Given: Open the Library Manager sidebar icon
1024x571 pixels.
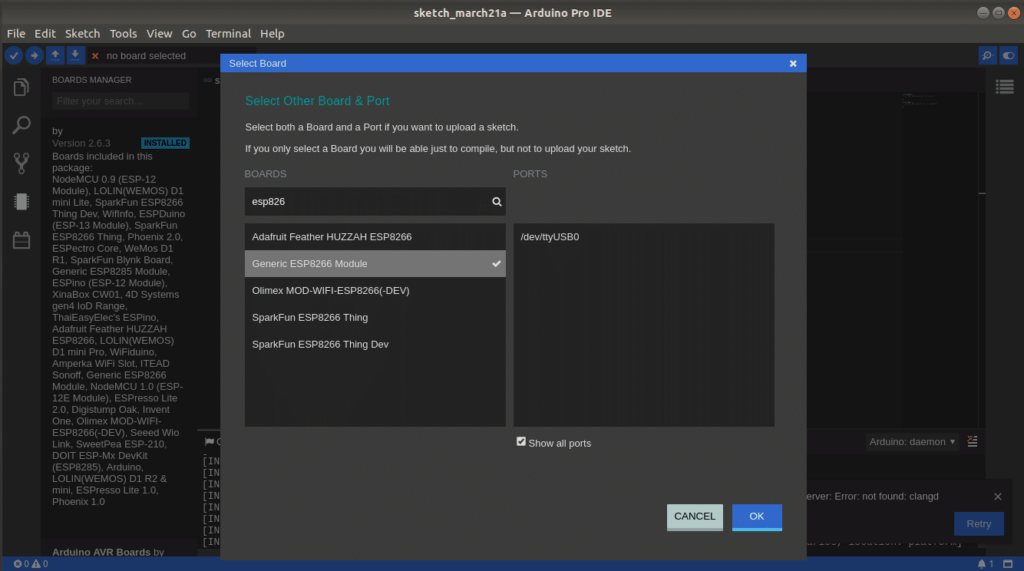Looking at the screenshot, I should (x=21, y=240).
